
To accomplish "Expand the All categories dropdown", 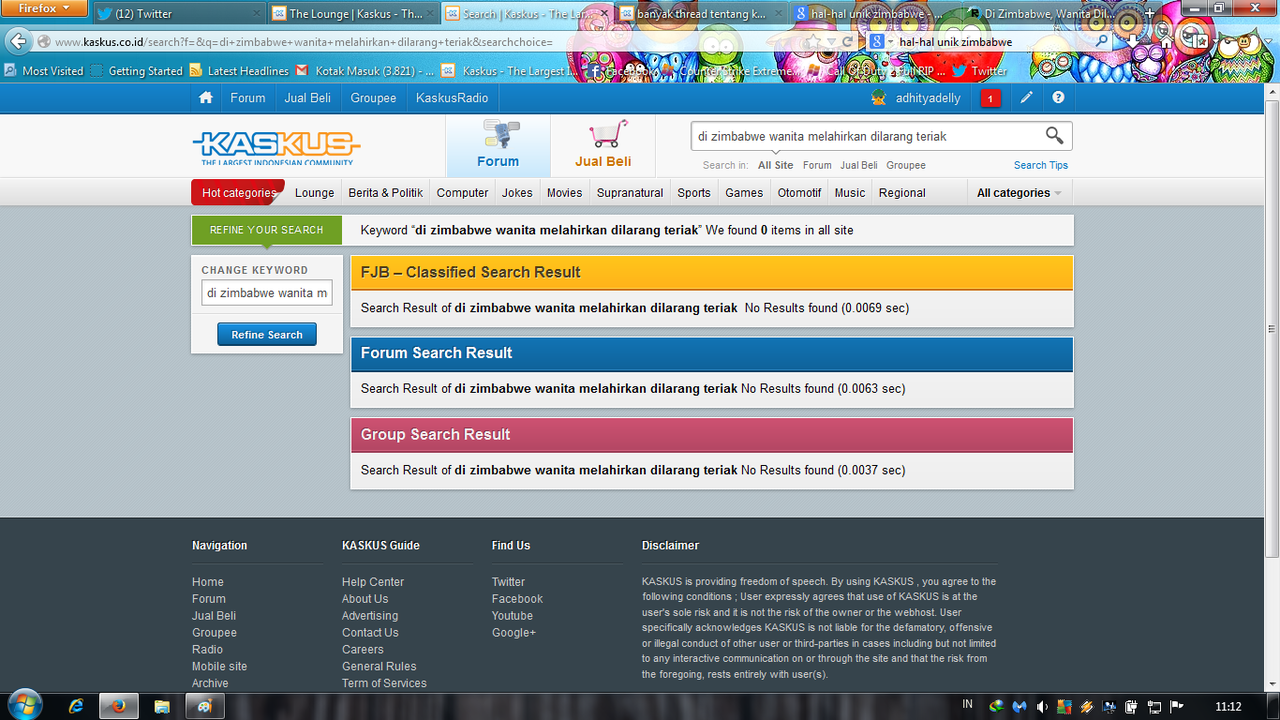I will click(1019, 193).
